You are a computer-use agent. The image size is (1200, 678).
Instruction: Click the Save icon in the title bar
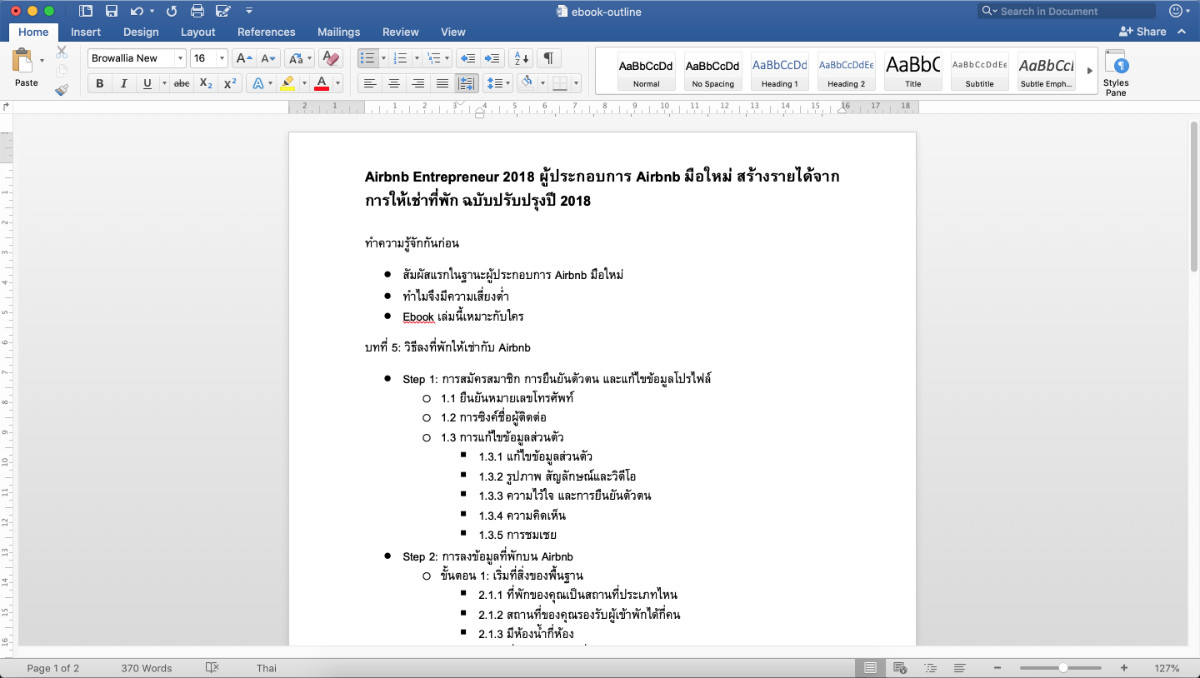[111, 11]
